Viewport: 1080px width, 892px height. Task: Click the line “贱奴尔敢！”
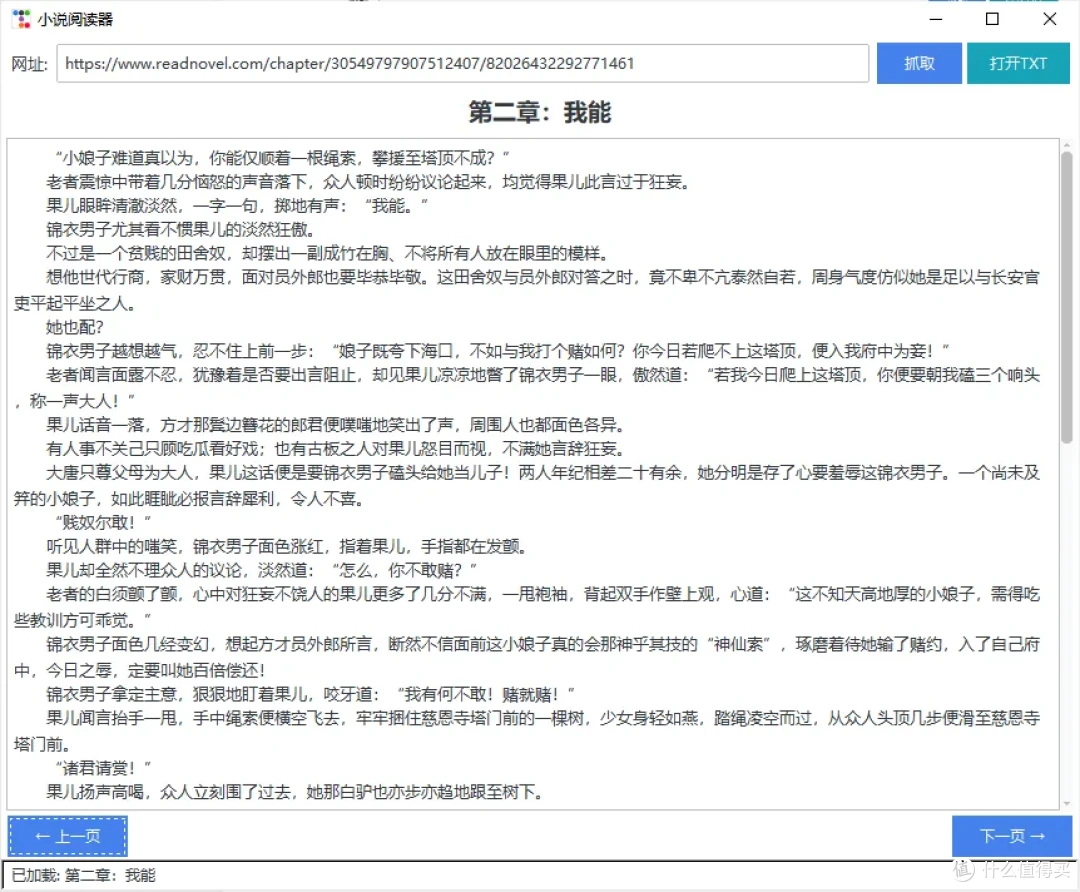(103, 522)
